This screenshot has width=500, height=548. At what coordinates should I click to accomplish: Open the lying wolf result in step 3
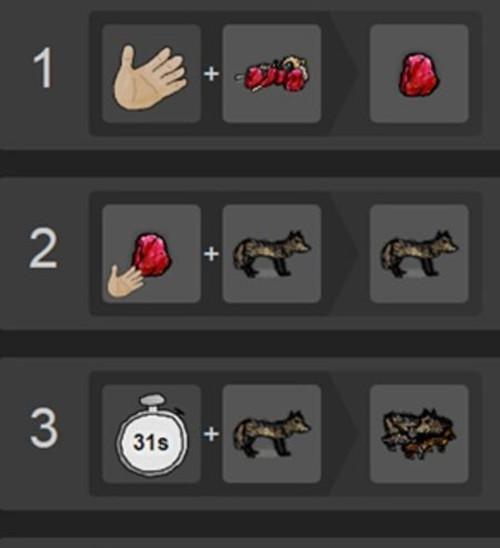point(419,434)
